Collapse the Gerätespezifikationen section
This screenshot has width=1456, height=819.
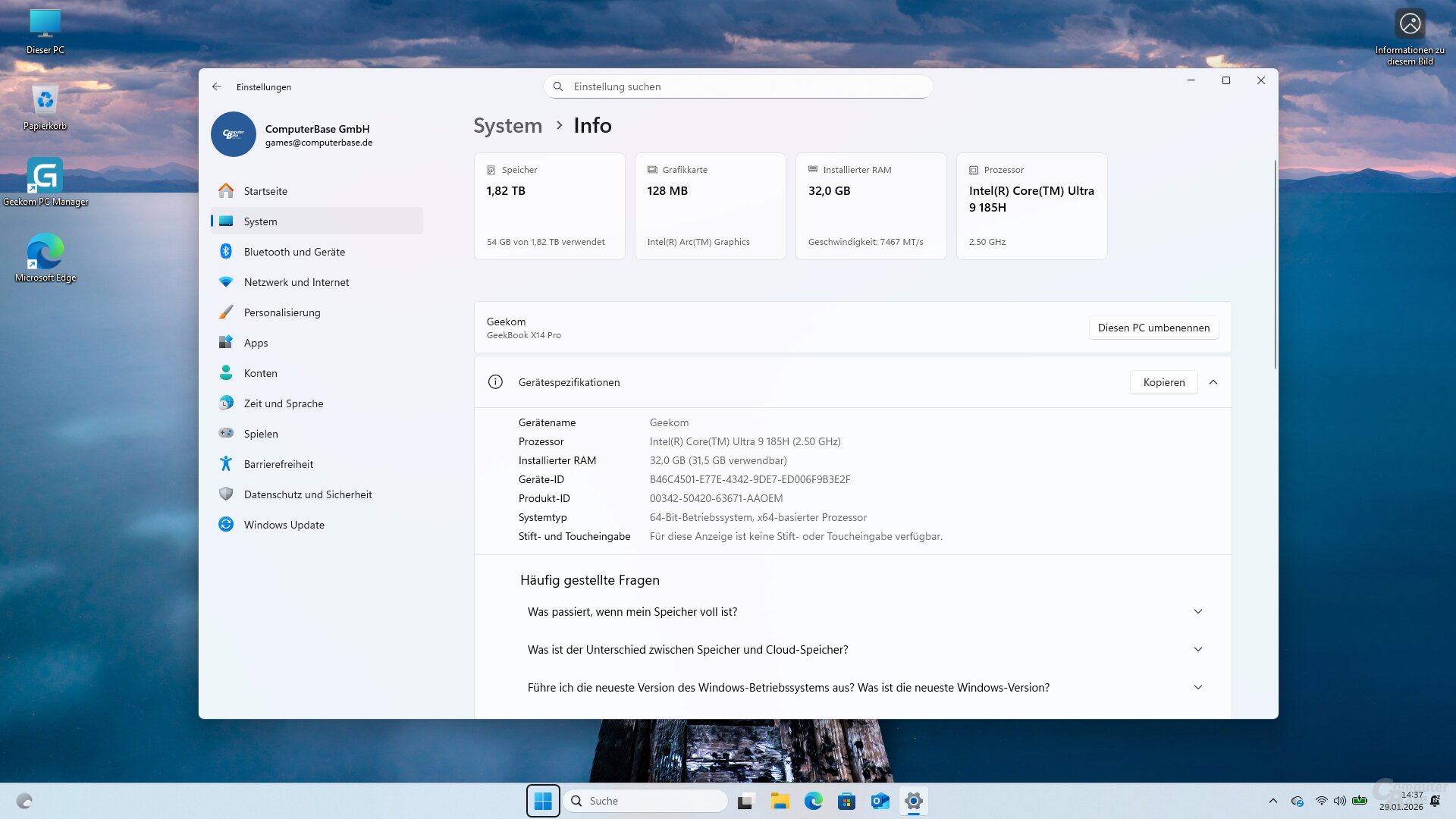[x=1213, y=382]
